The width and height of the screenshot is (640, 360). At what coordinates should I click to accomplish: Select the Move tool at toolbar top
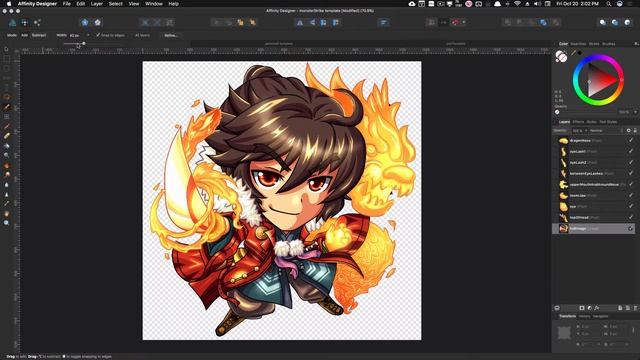tap(7, 49)
